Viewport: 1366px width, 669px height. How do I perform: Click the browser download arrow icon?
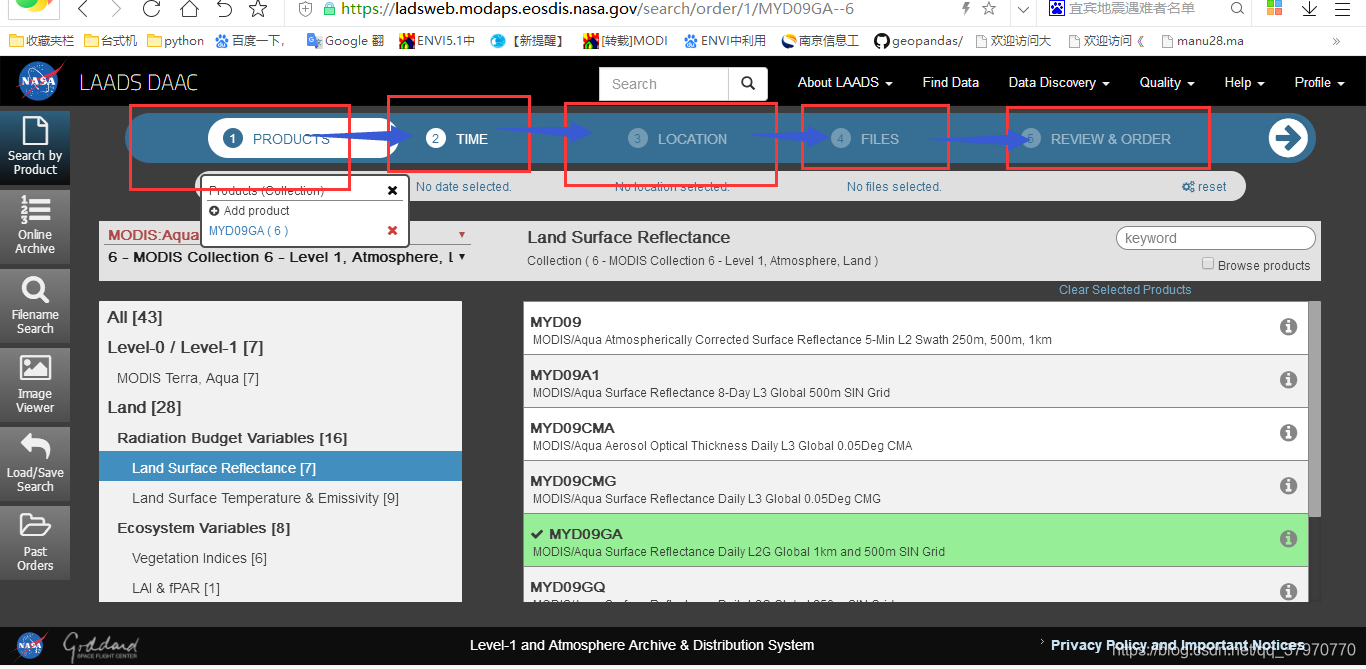click(x=1309, y=9)
